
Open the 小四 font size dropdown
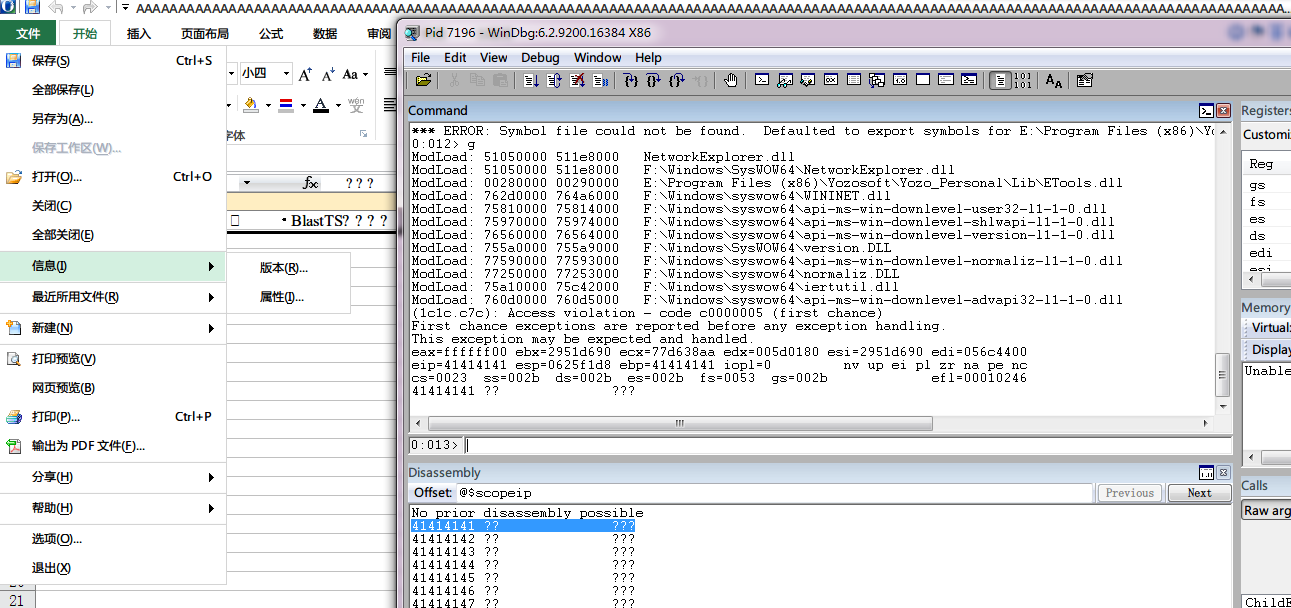coord(285,74)
